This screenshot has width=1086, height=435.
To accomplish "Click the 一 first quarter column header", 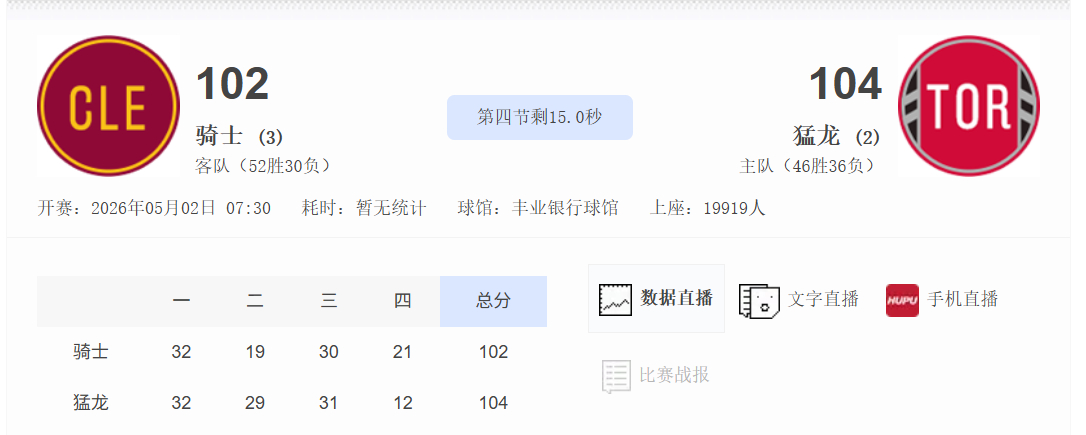I will tap(181, 301).
